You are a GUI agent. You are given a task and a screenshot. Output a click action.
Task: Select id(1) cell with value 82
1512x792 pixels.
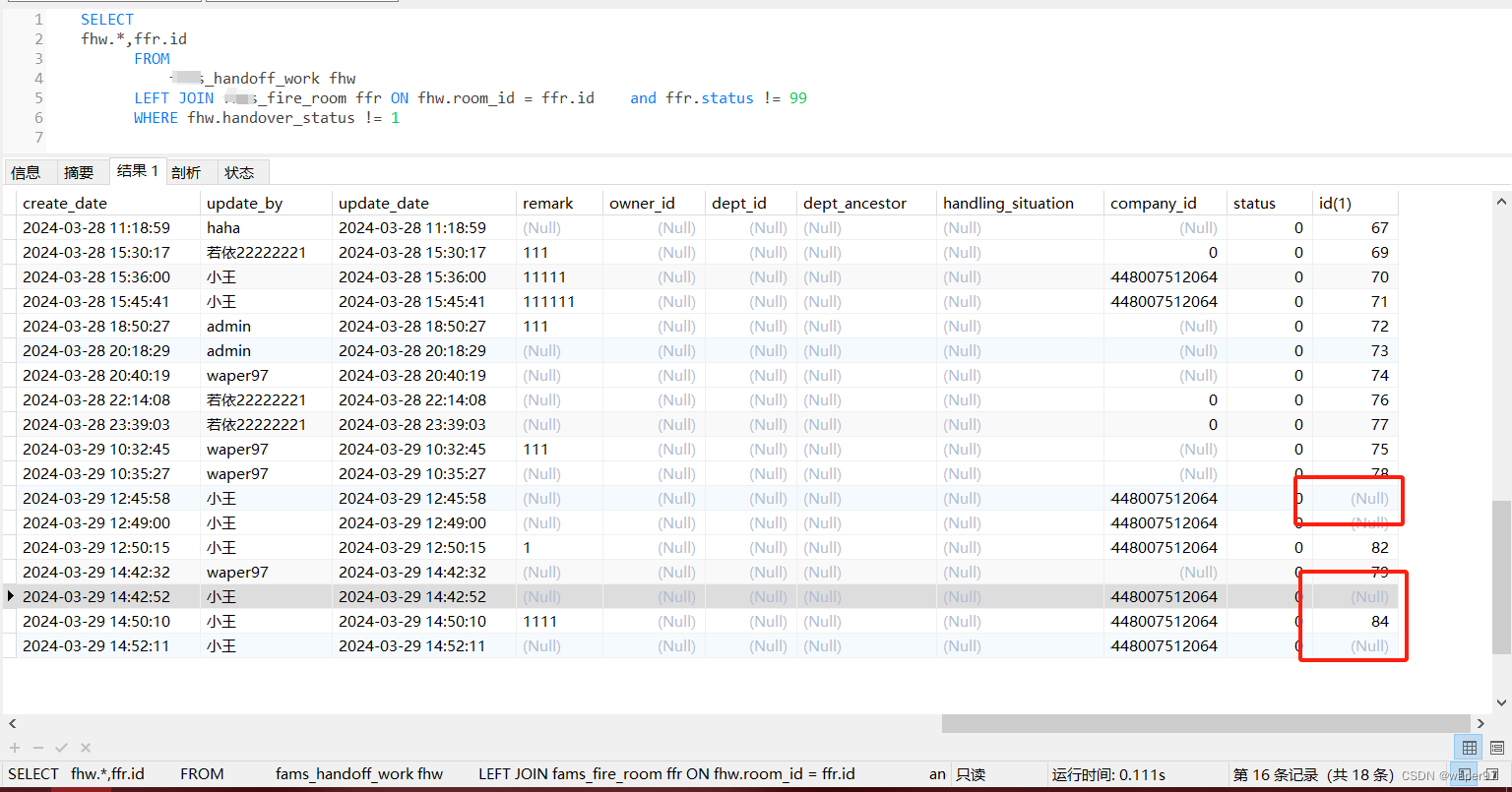coord(1354,547)
